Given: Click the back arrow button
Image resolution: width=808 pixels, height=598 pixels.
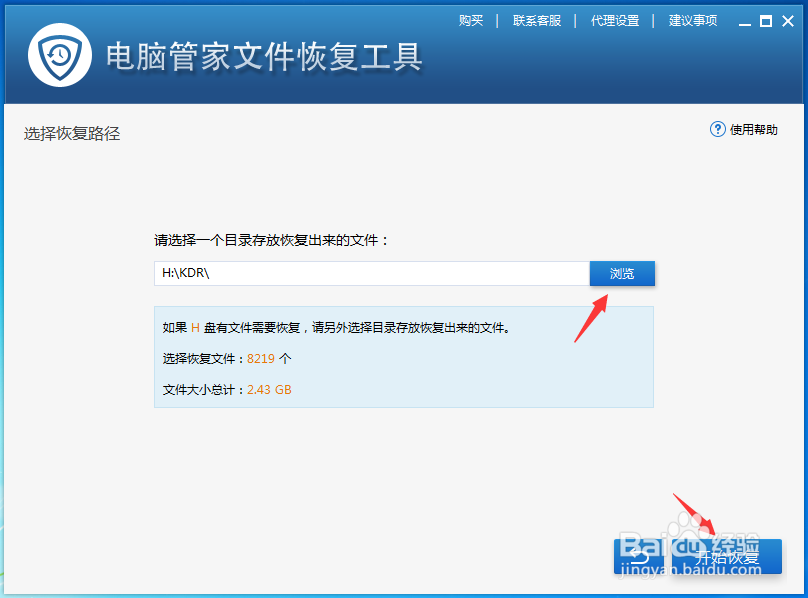Looking at the screenshot, I should tap(639, 556).
